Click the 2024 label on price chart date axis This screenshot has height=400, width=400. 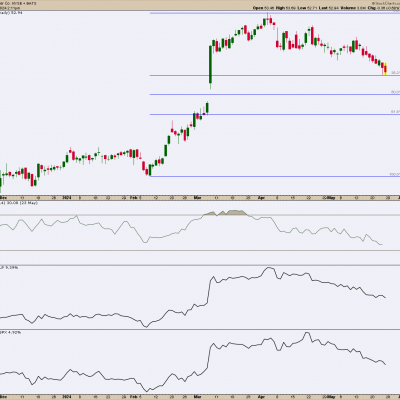(x=67, y=198)
